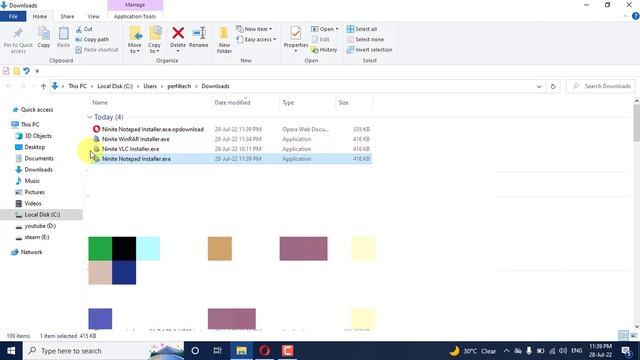Open the Windows Start menu
640x360 pixels.
point(11,351)
